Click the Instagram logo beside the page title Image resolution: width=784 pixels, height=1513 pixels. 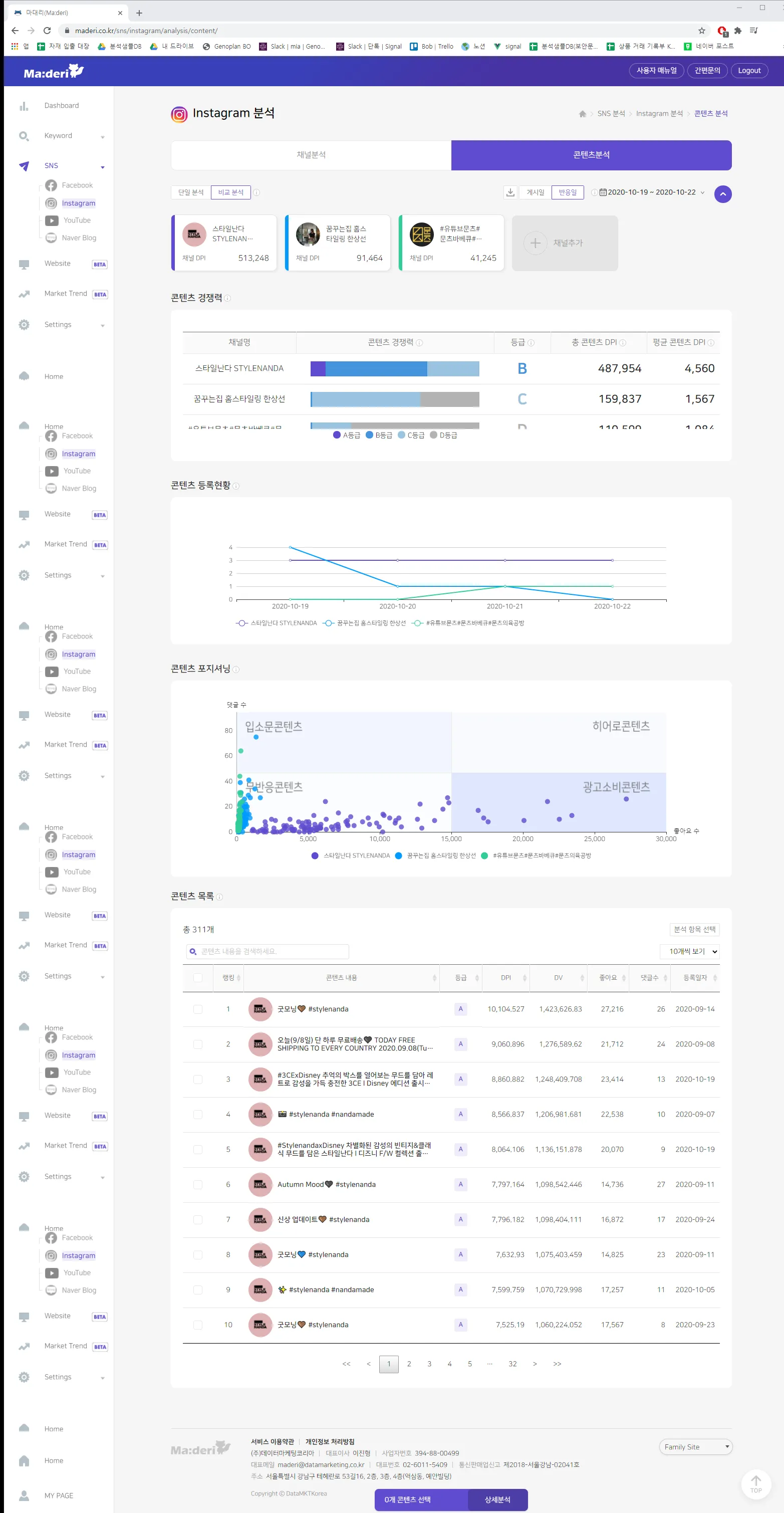tap(179, 114)
